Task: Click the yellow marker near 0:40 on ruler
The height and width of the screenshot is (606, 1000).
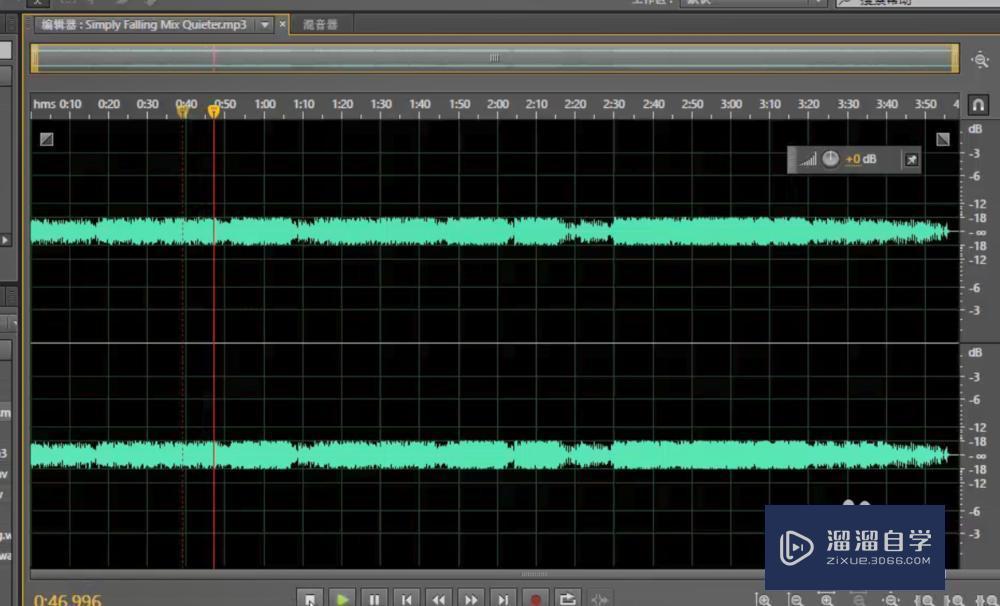Action: 183,112
